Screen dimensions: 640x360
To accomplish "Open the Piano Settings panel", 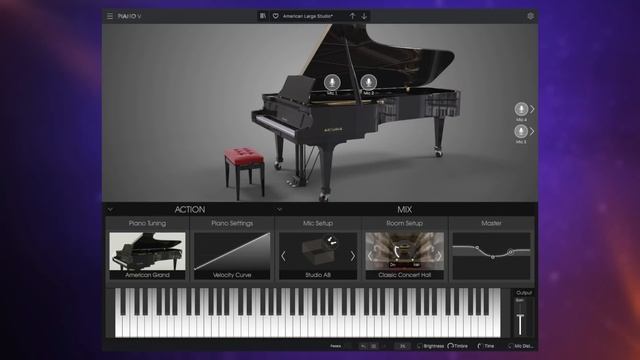I will coord(232,223).
